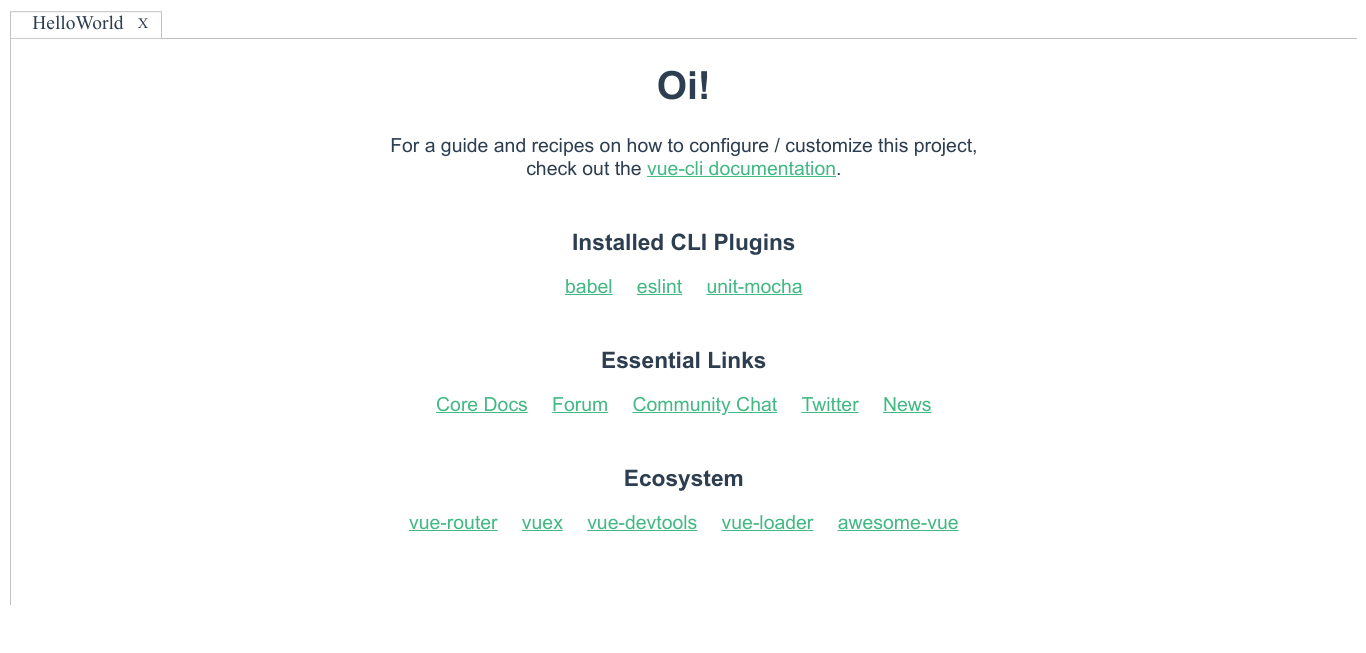The height and width of the screenshot is (653, 1366).
Task: Click the Ecosystem heading
Action: (683, 478)
